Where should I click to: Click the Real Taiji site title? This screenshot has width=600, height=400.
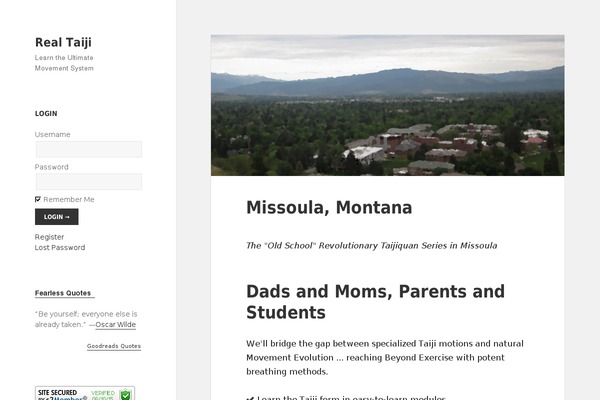63,42
